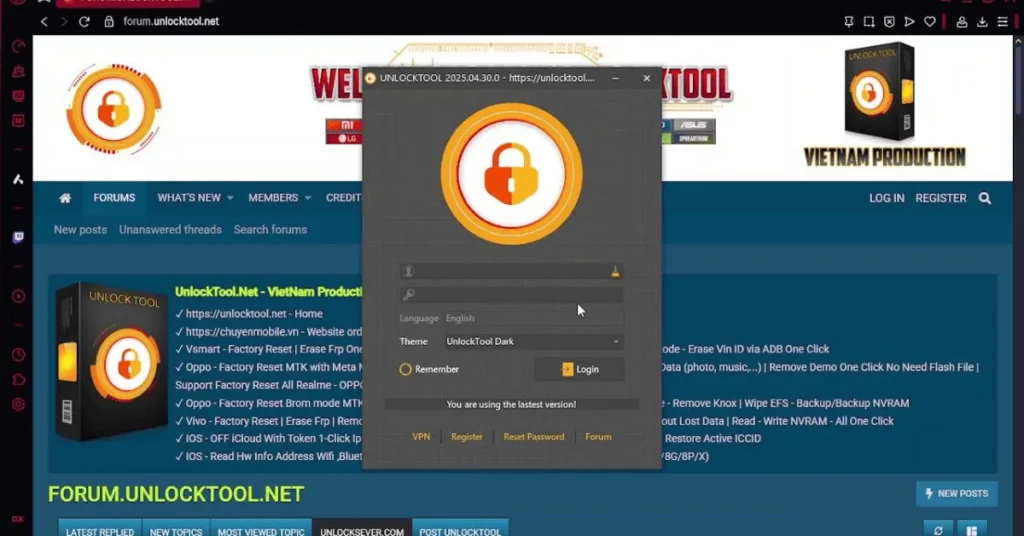
Task: Open WHAT'S NEW nav item
Action: coord(189,198)
